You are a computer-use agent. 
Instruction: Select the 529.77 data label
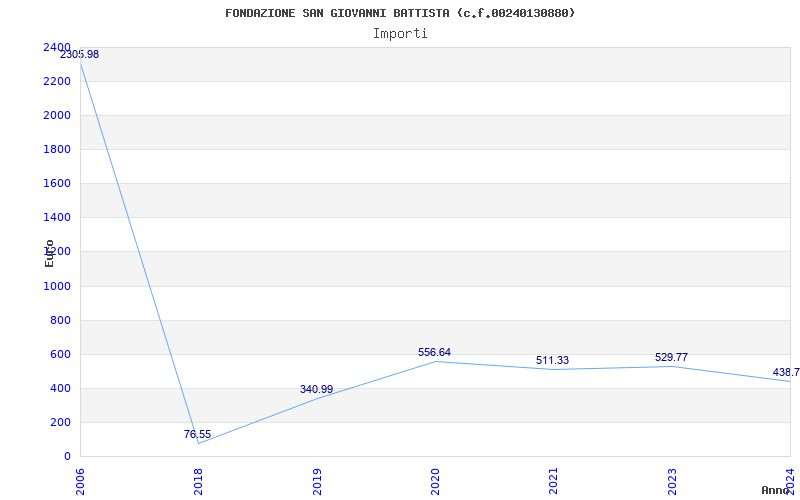coord(671,357)
